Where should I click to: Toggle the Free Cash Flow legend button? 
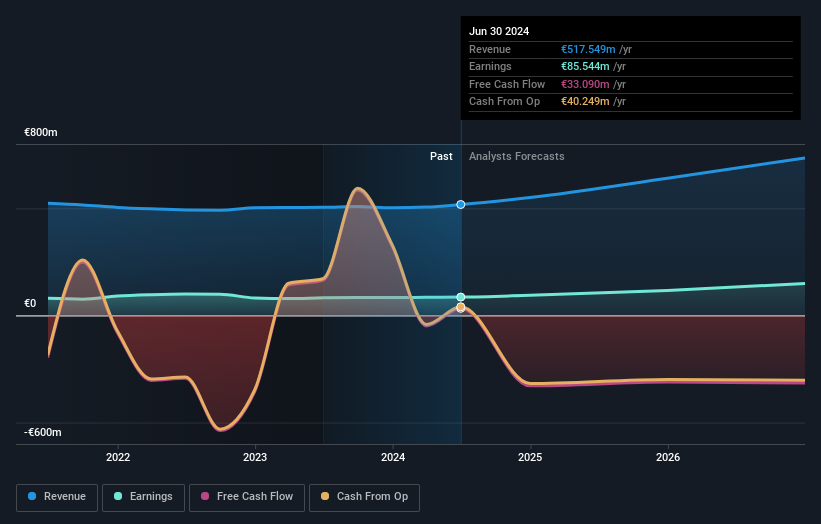pos(247,497)
